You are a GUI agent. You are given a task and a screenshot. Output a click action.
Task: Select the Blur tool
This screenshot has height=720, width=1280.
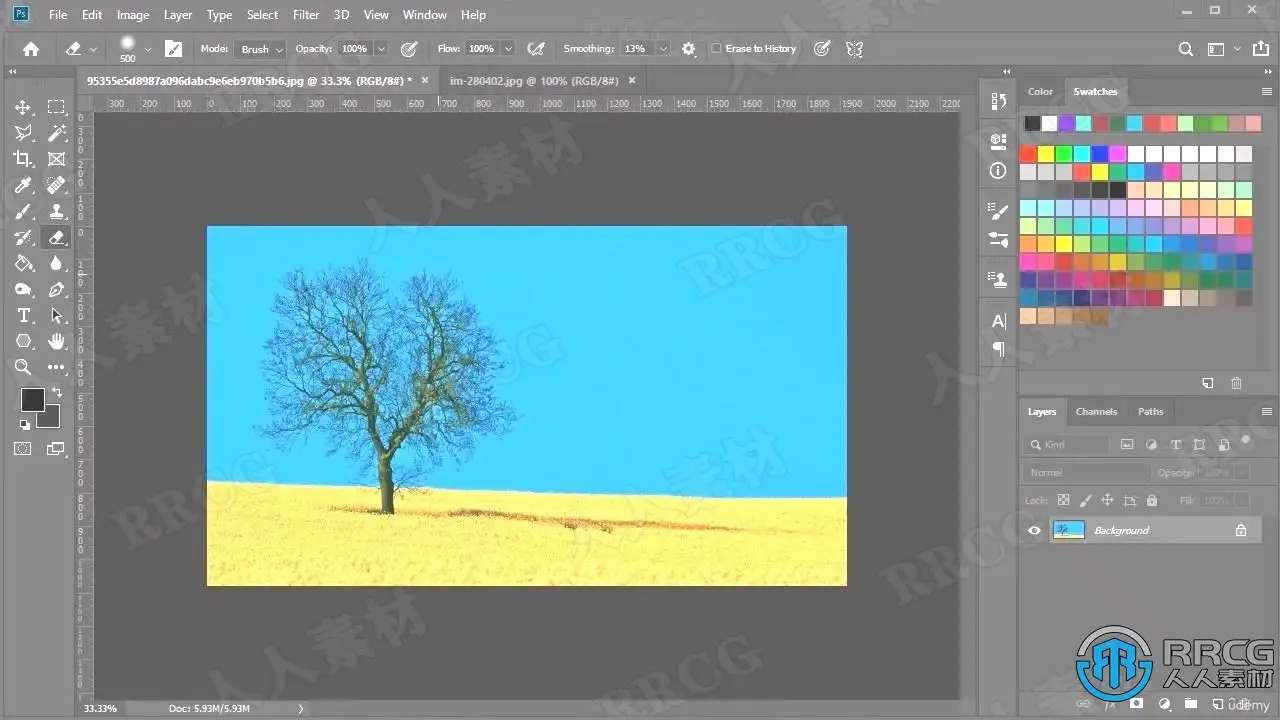click(57, 263)
